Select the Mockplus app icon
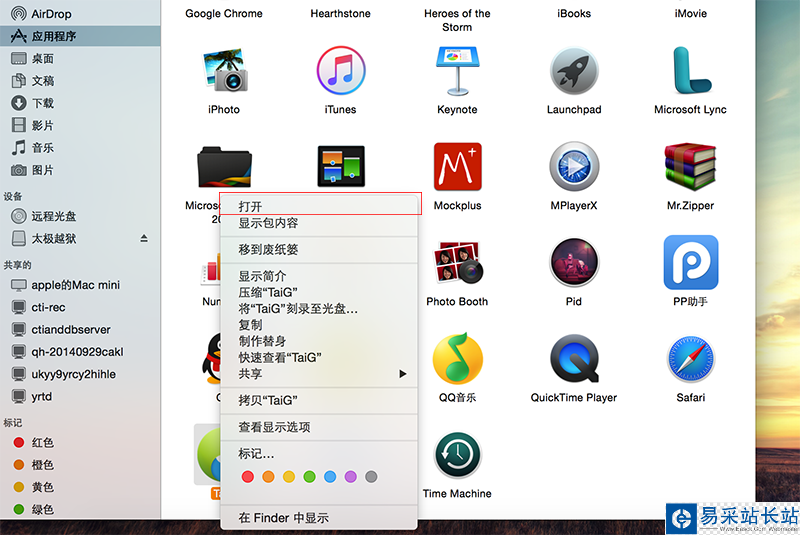 (x=457, y=166)
